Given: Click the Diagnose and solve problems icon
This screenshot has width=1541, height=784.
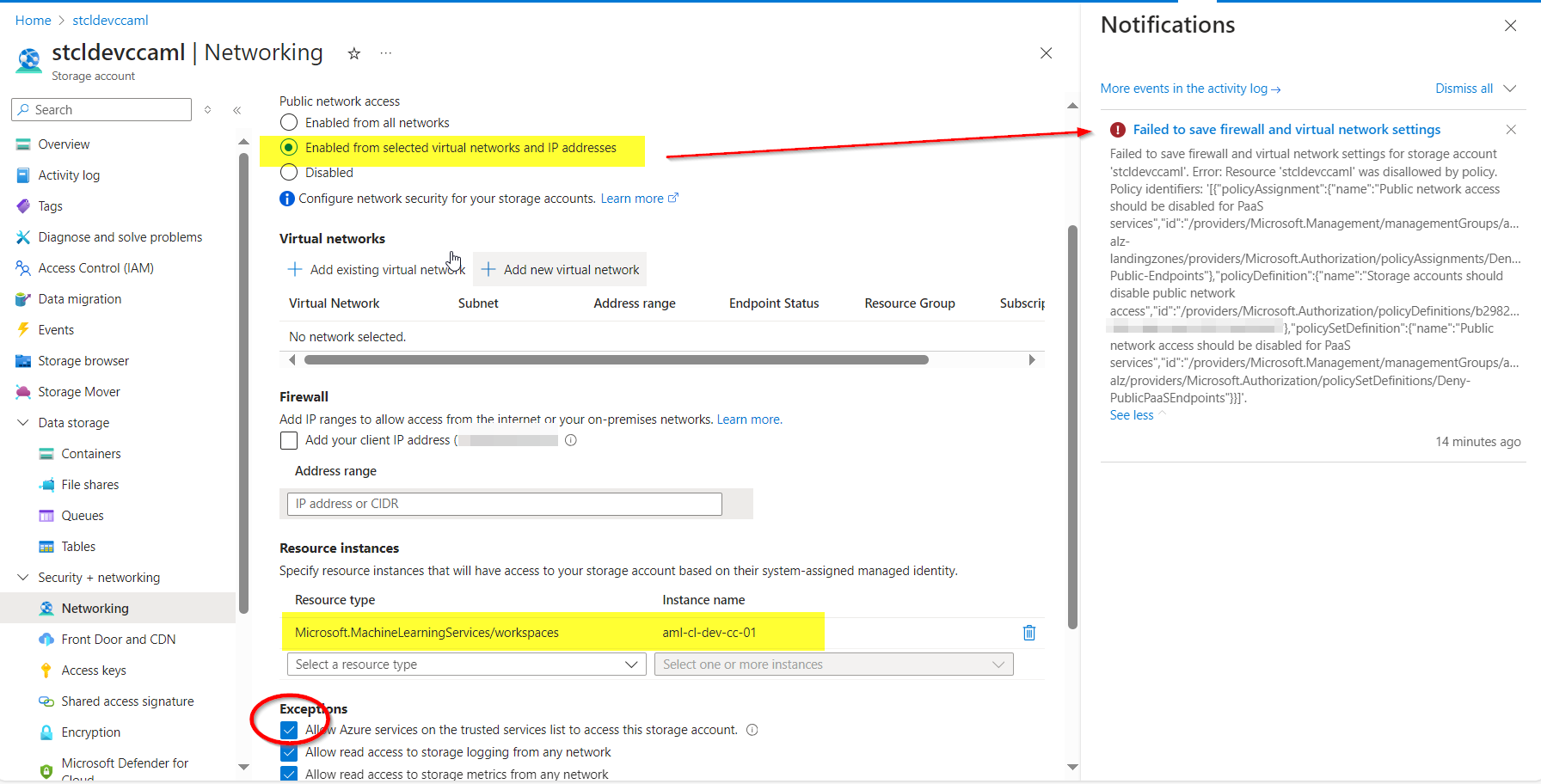Looking at the screenshot, I should (x=23, y=237).
